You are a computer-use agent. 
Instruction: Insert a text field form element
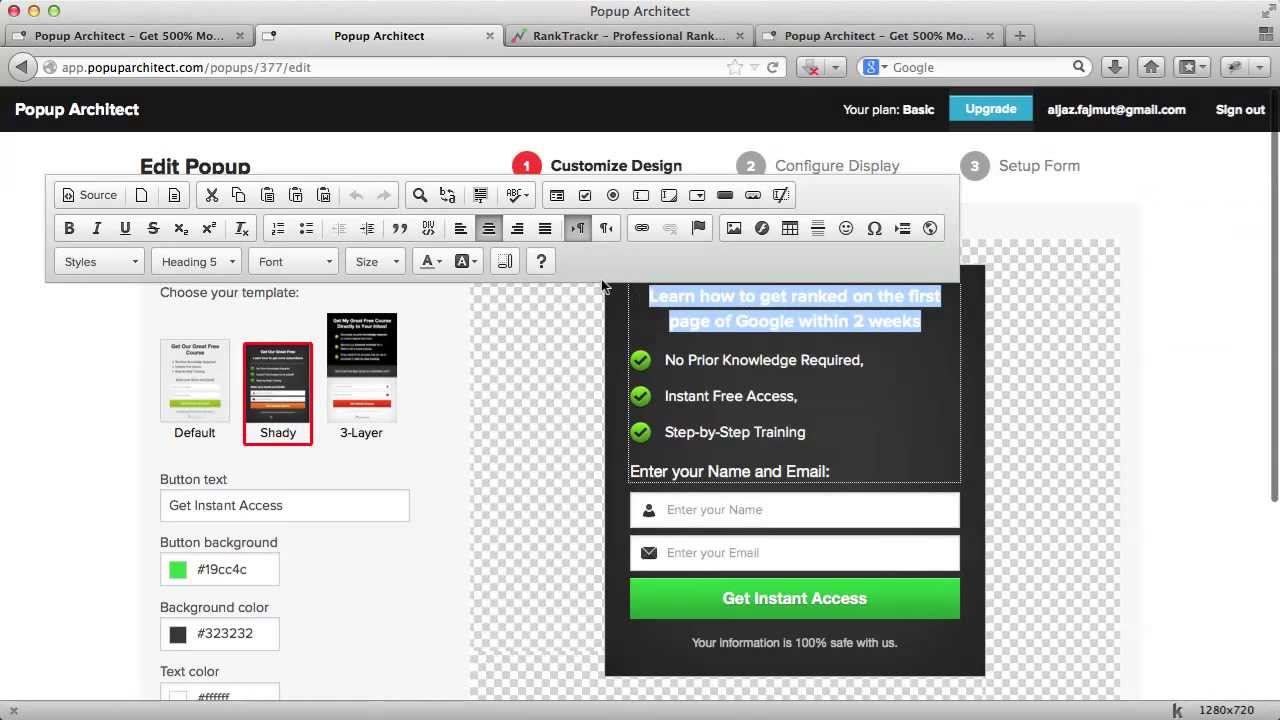click(641, 195)
